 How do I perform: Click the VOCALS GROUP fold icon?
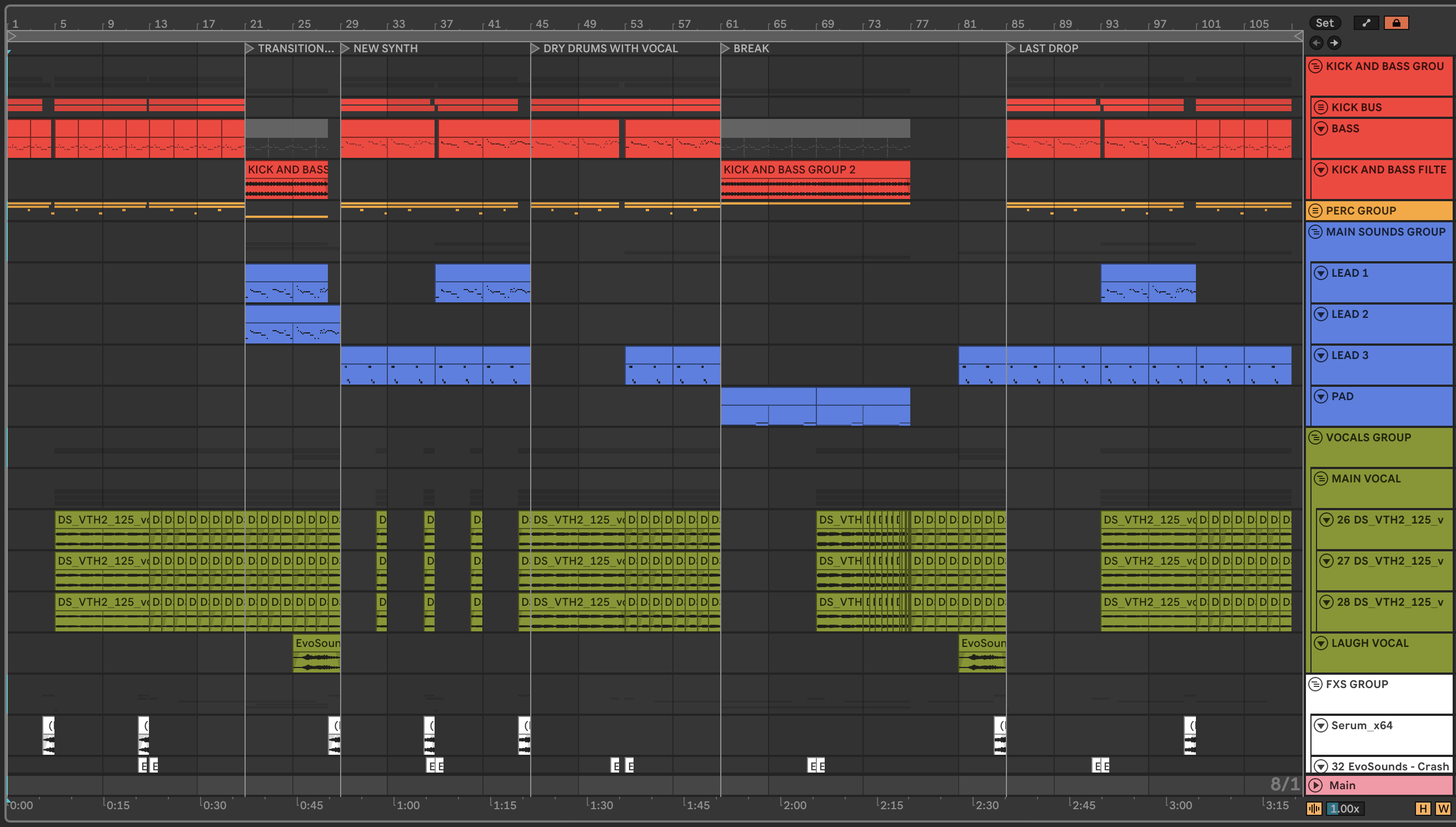point(1315,437)
